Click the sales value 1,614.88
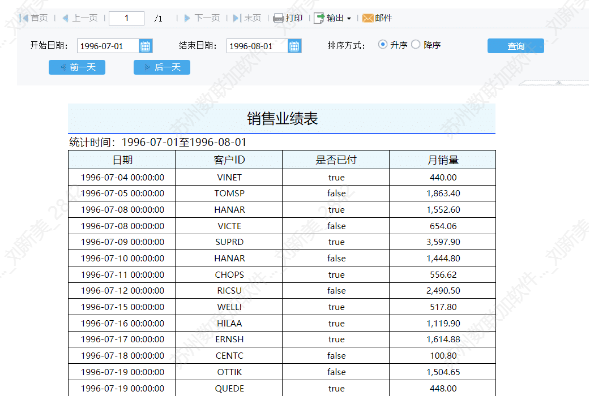Screen dimensions: 589x396 point(443,339)
